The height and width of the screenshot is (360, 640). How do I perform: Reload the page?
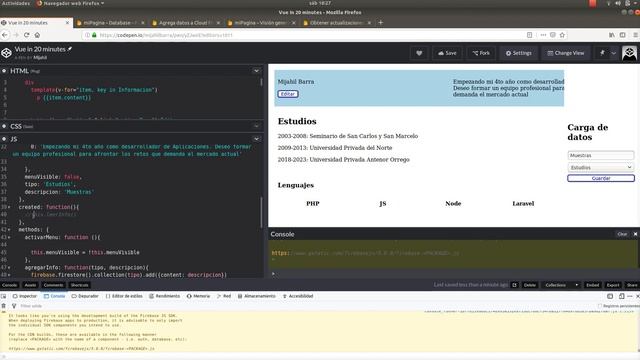tap(27, 35)
